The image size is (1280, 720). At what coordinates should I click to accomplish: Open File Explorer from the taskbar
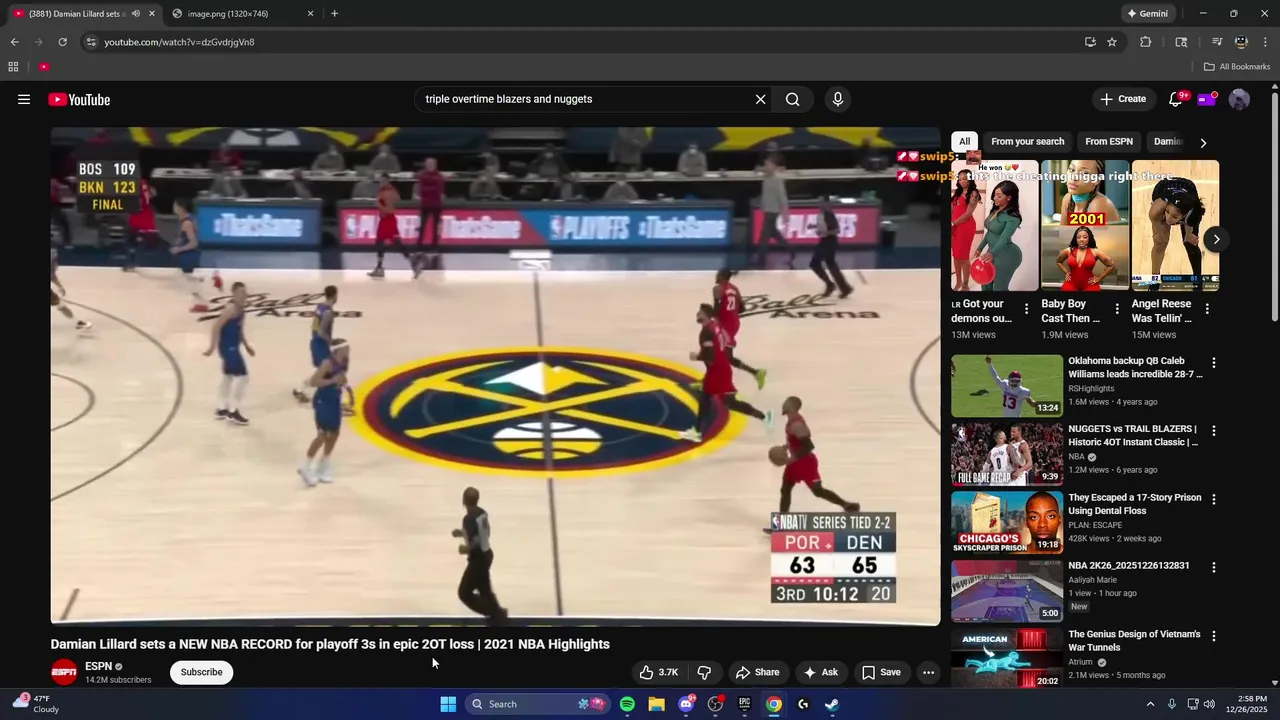point(656,704)
